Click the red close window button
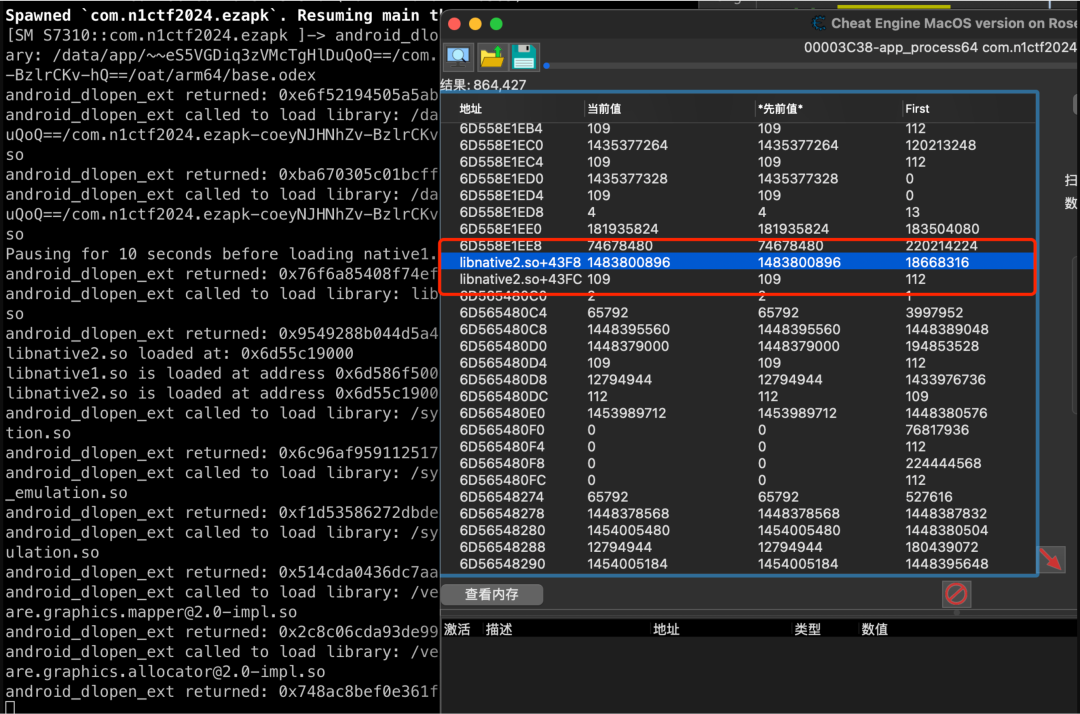 pyautogui.click(x=454, y=24)
